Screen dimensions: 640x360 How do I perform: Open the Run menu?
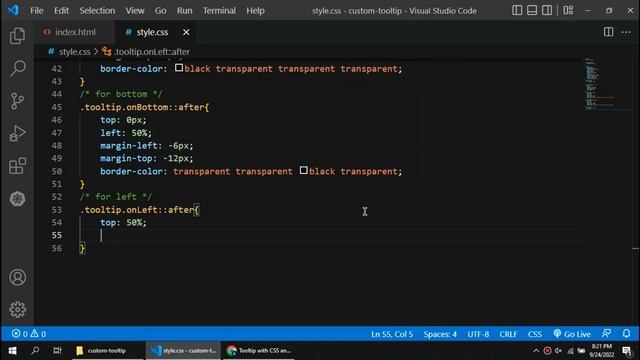coord(184,11)
